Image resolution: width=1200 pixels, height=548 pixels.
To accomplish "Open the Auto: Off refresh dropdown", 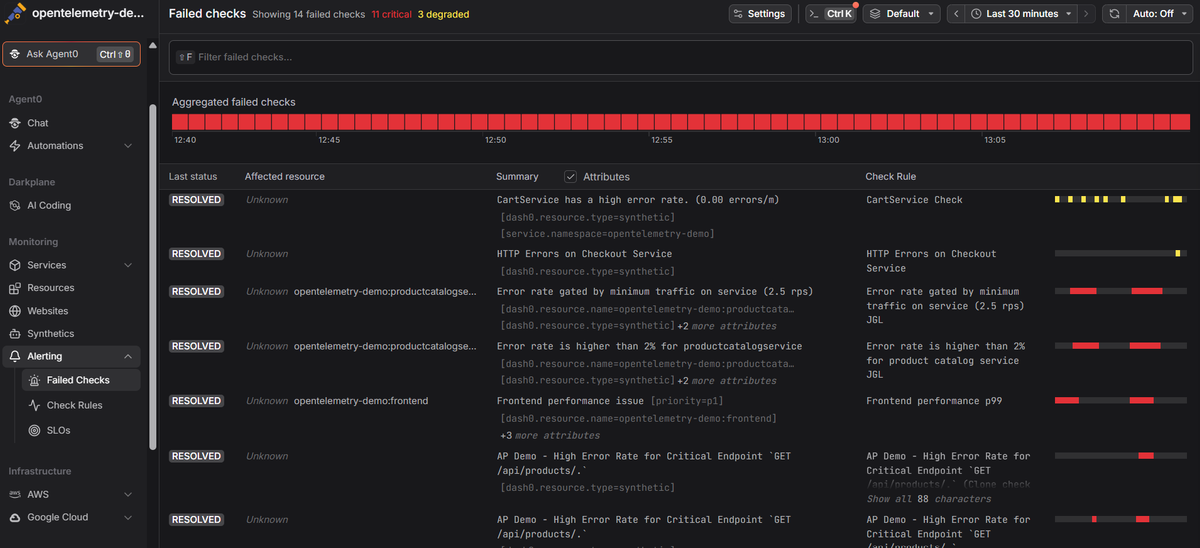I will [1159, 14].
